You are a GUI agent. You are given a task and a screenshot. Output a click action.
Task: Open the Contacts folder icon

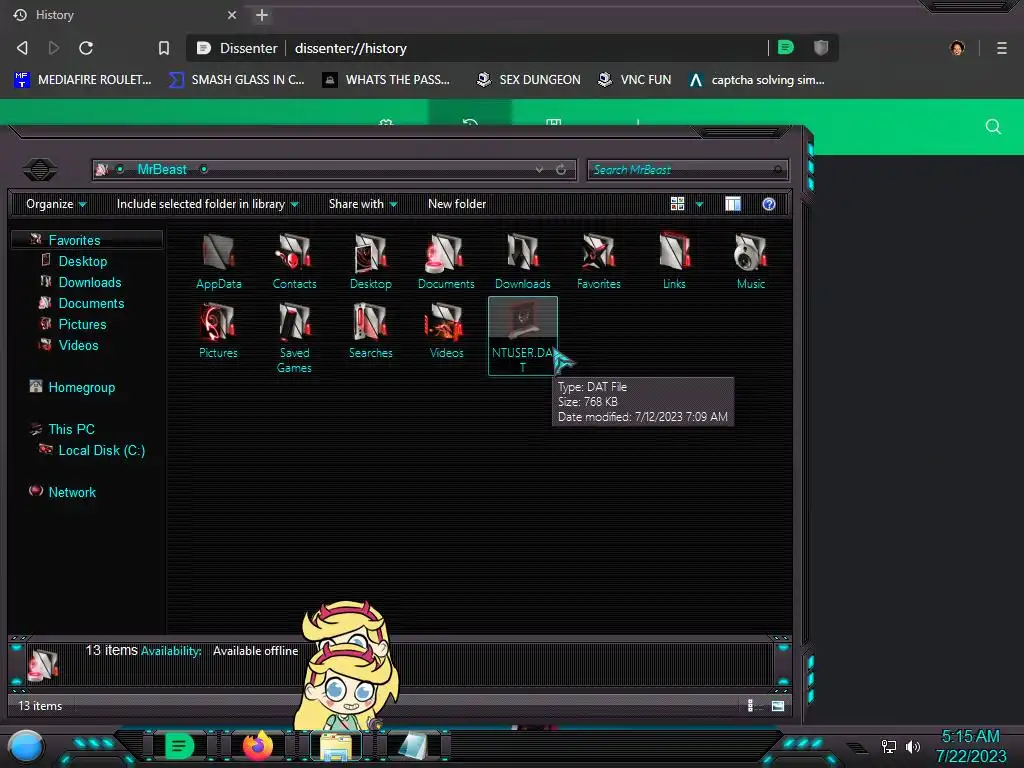click(295, 261)
